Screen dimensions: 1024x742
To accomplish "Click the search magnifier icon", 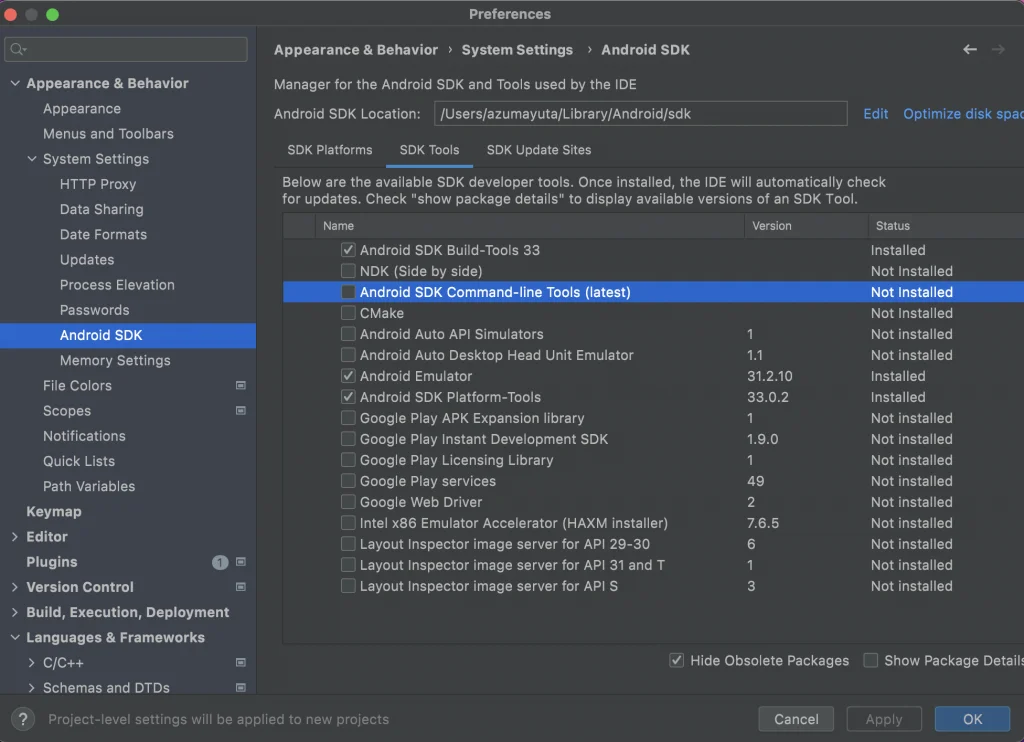I will click(18, 49).
